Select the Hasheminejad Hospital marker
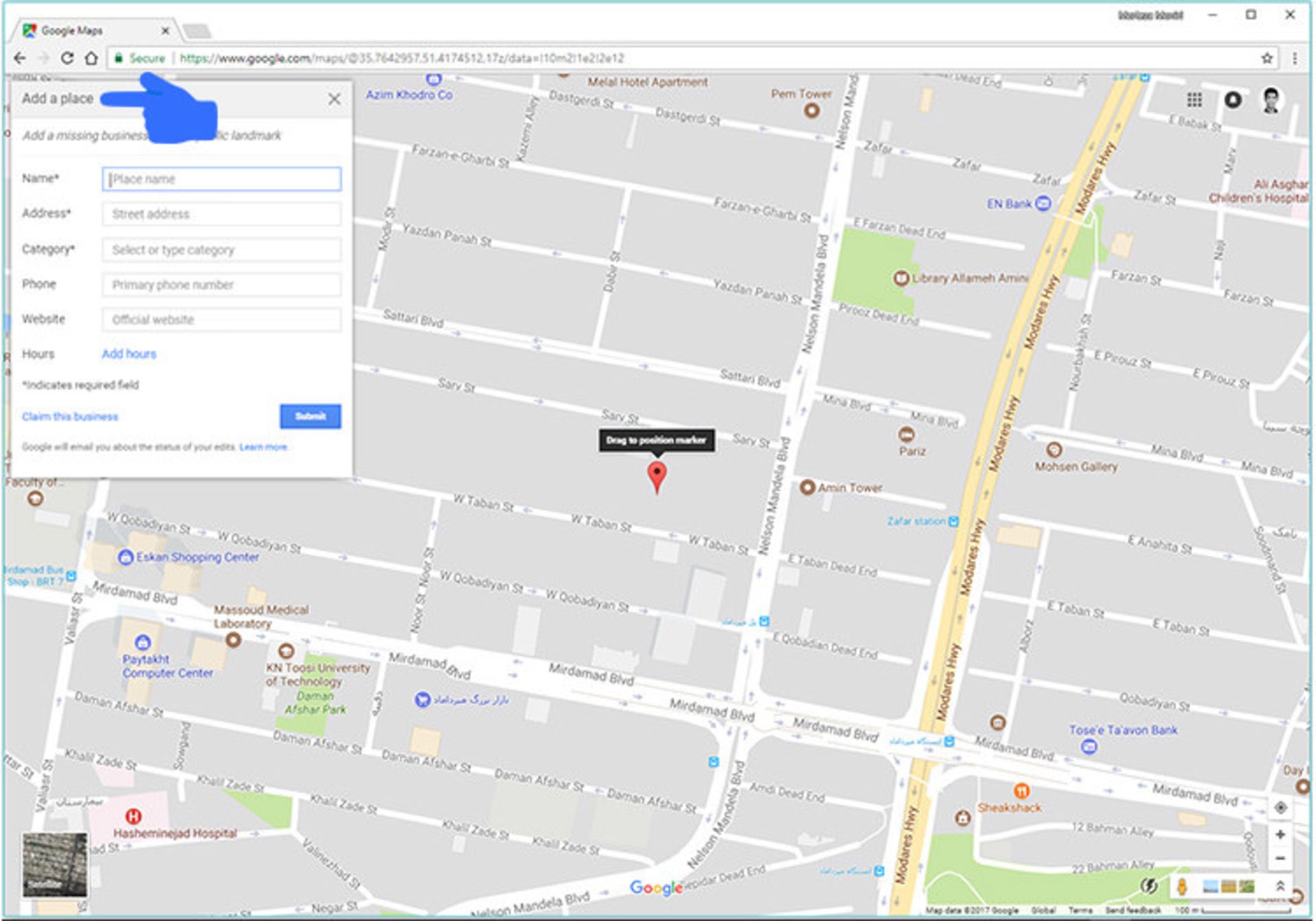1316x921 pixels. click(x=134, y=816)
